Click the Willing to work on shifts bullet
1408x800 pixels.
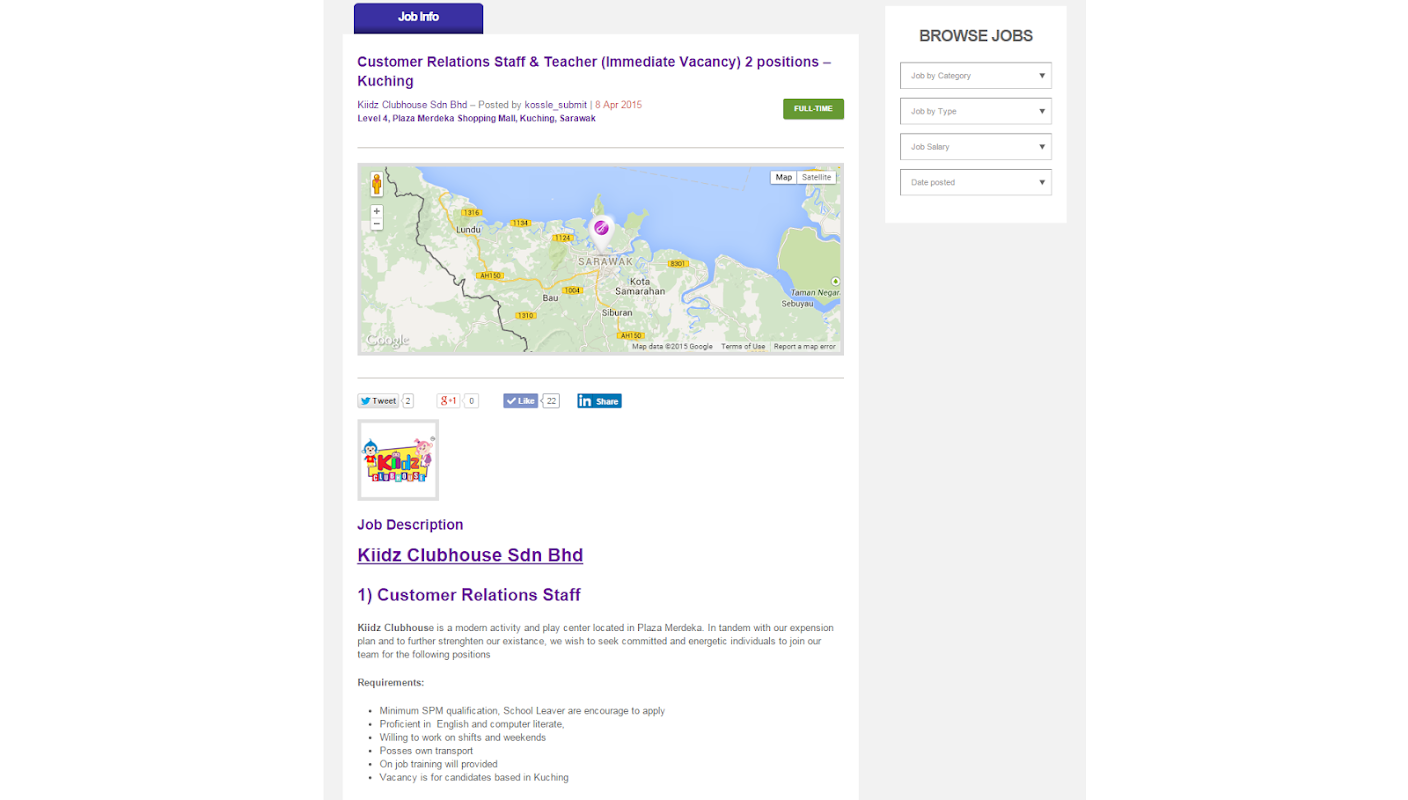tap(463, 738)
